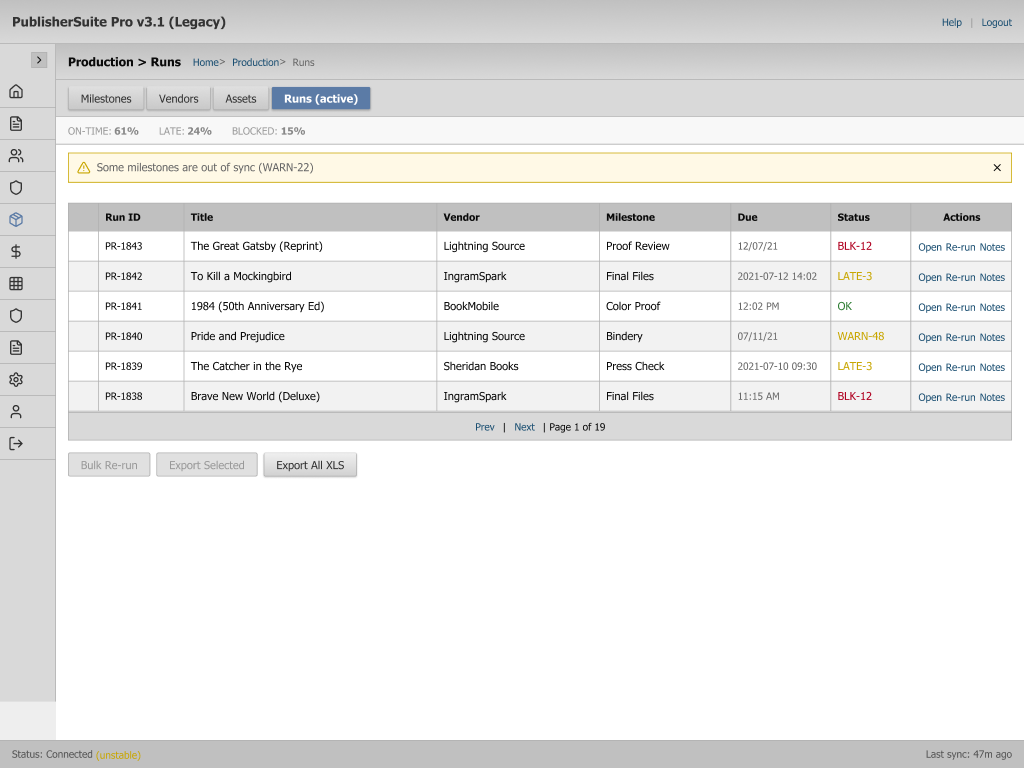Expand the sidebar with the chevron
This screenshot has width=1024, height=768.
[39, 60]
